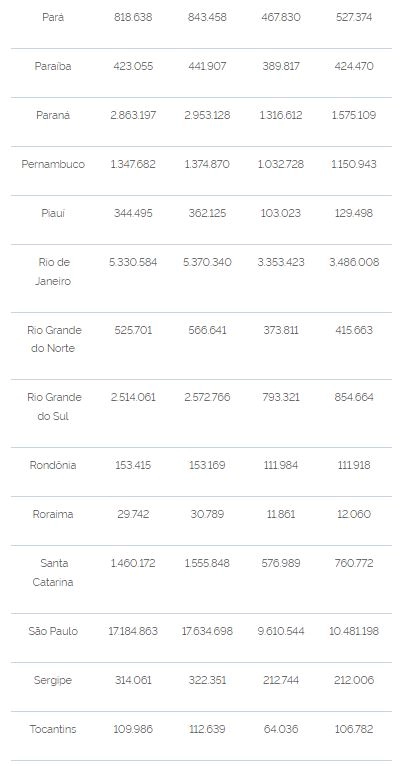This screenshot has width=407, height=766.
Task: Click the Paraíba state name
Action: [x=53, y=66]
